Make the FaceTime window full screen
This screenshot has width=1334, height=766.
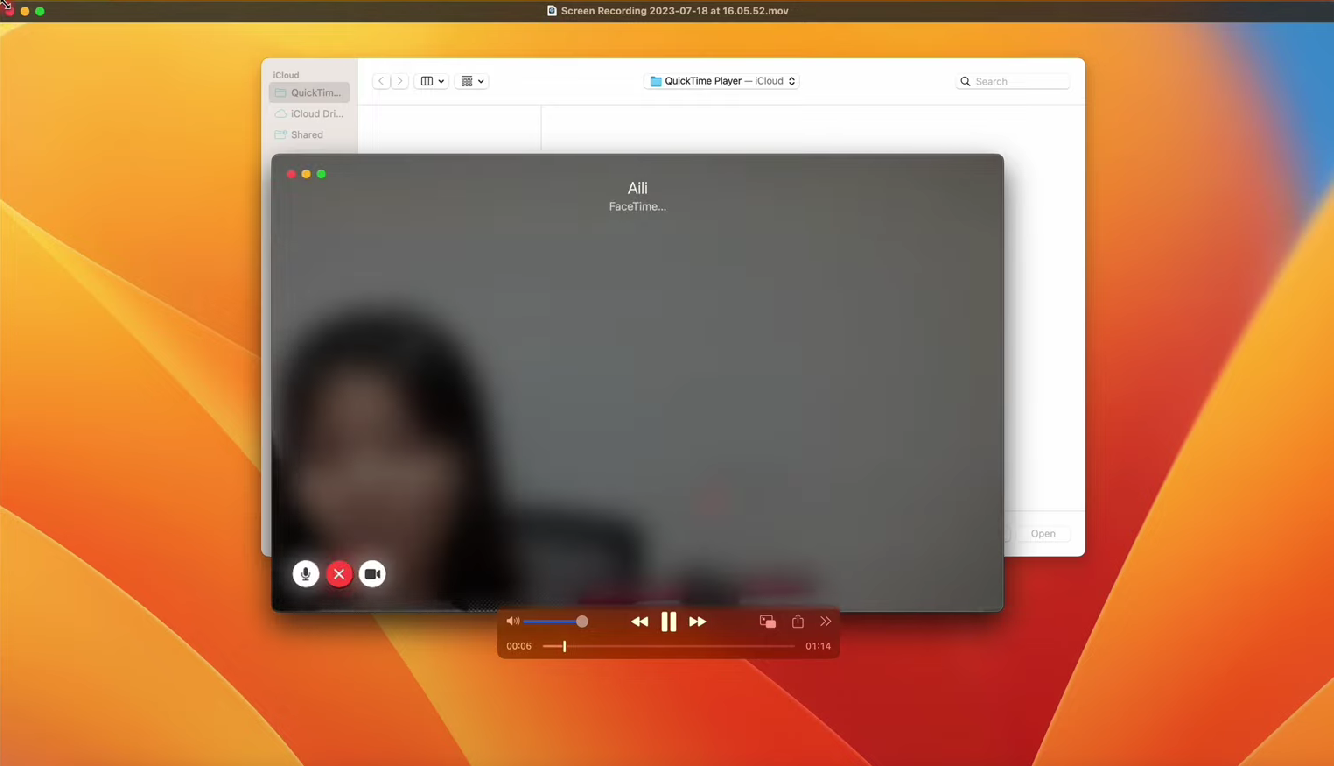321,174
